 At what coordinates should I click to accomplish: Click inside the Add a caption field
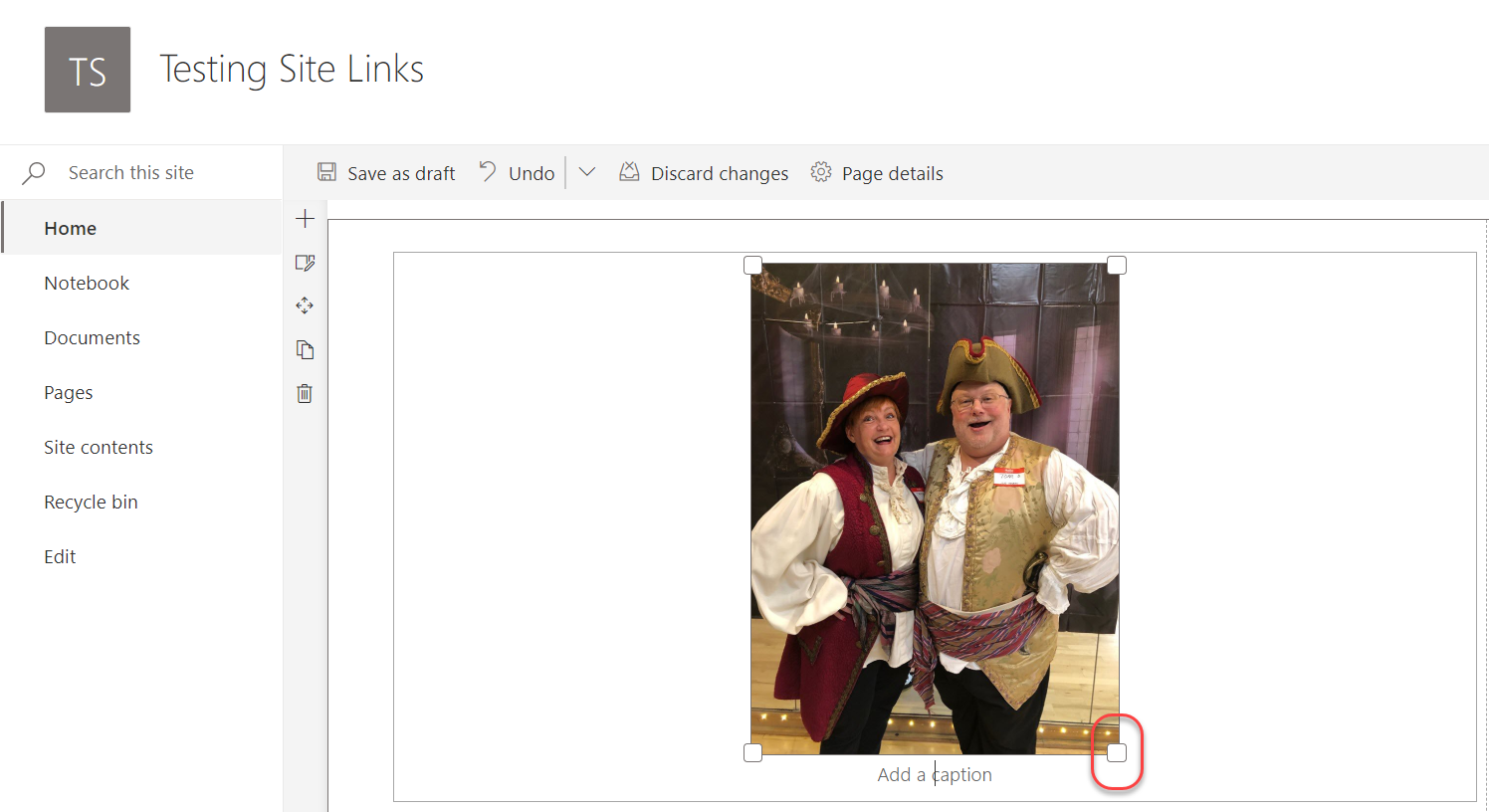934,774
